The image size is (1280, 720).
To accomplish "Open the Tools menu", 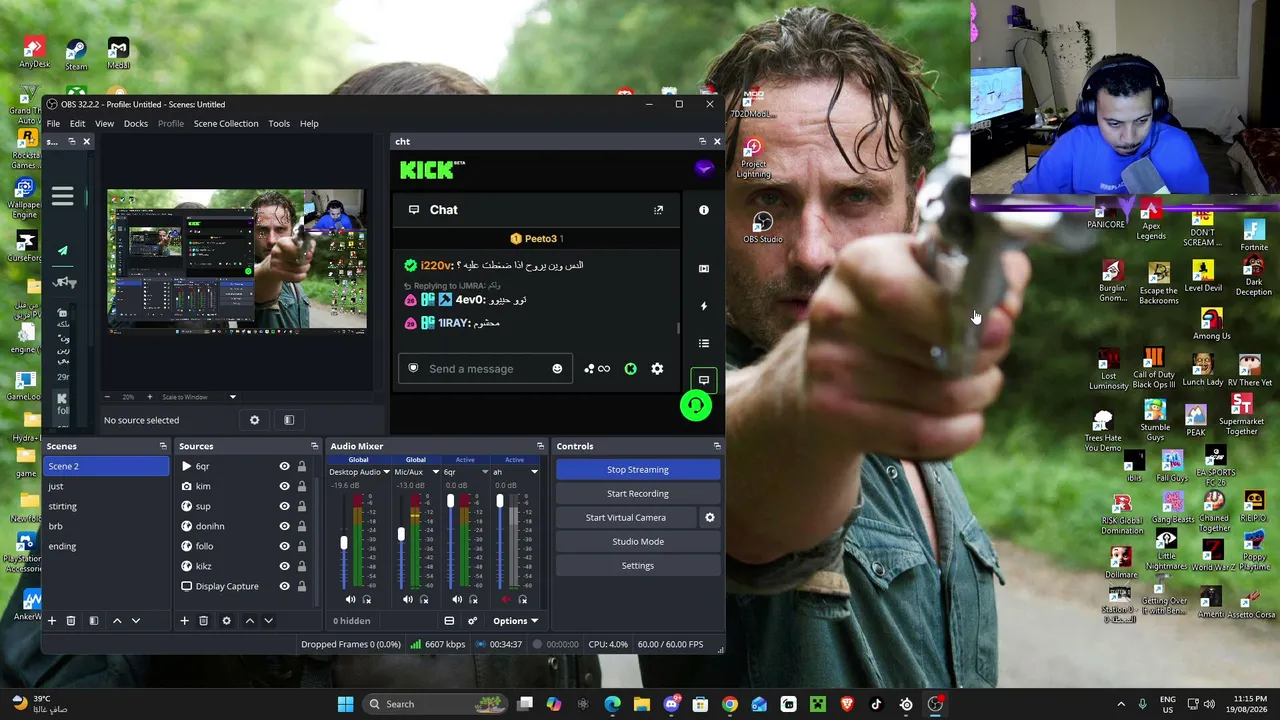I will tap(279, 124).
